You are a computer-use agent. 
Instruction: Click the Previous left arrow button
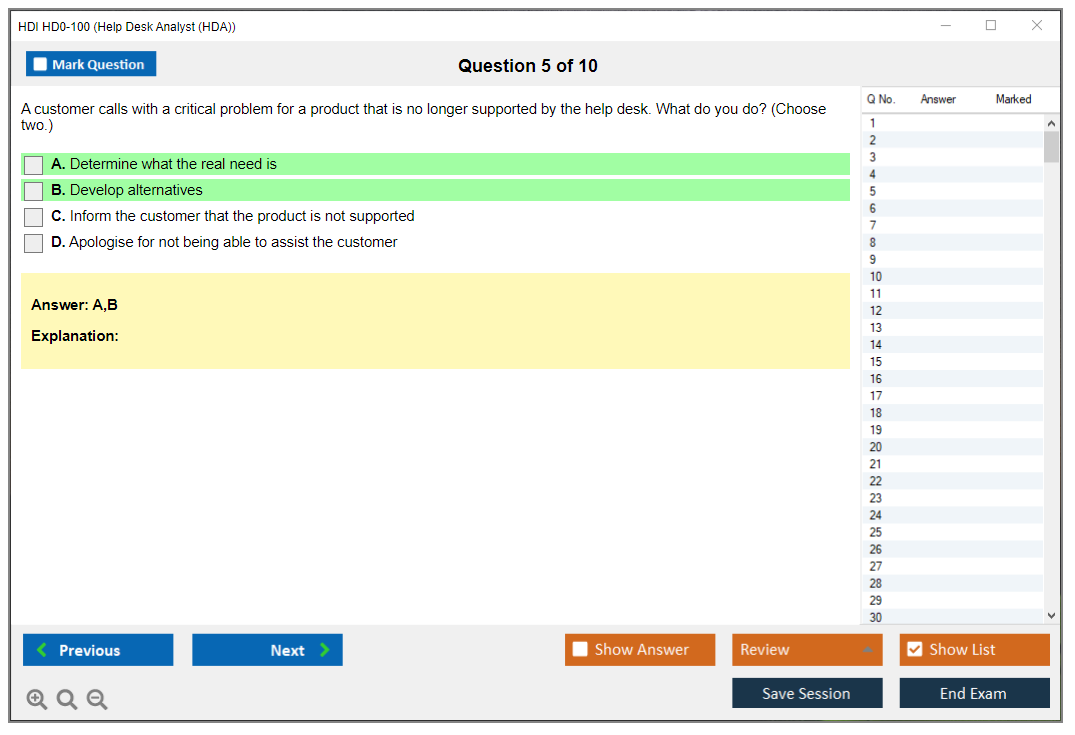point(98,650)
